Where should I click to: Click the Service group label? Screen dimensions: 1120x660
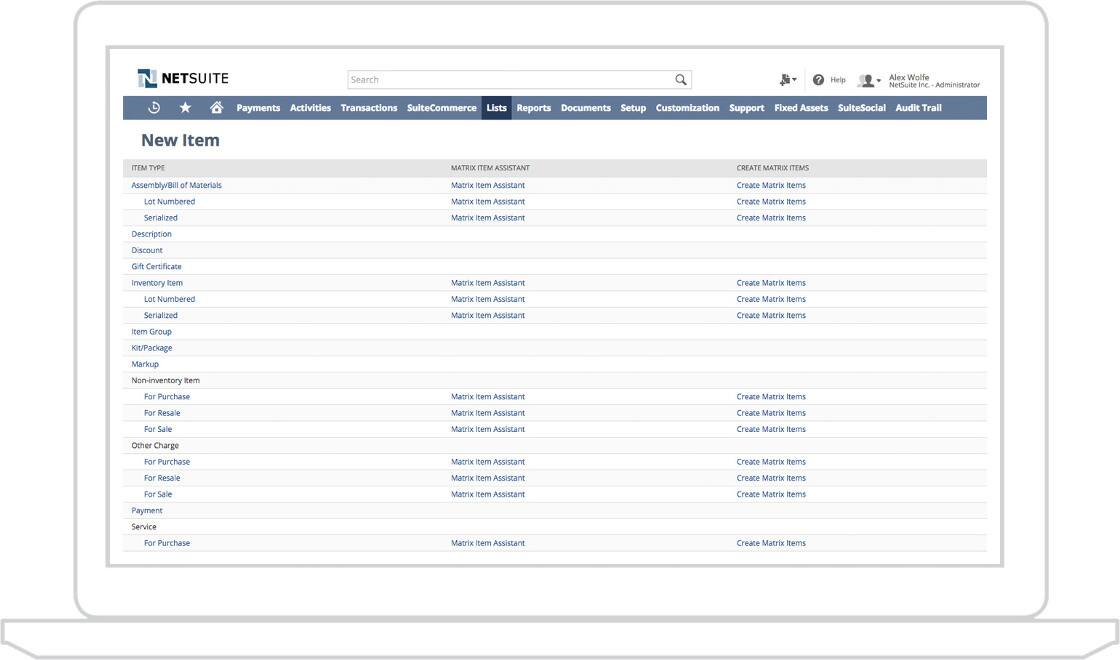click(144, 527)
